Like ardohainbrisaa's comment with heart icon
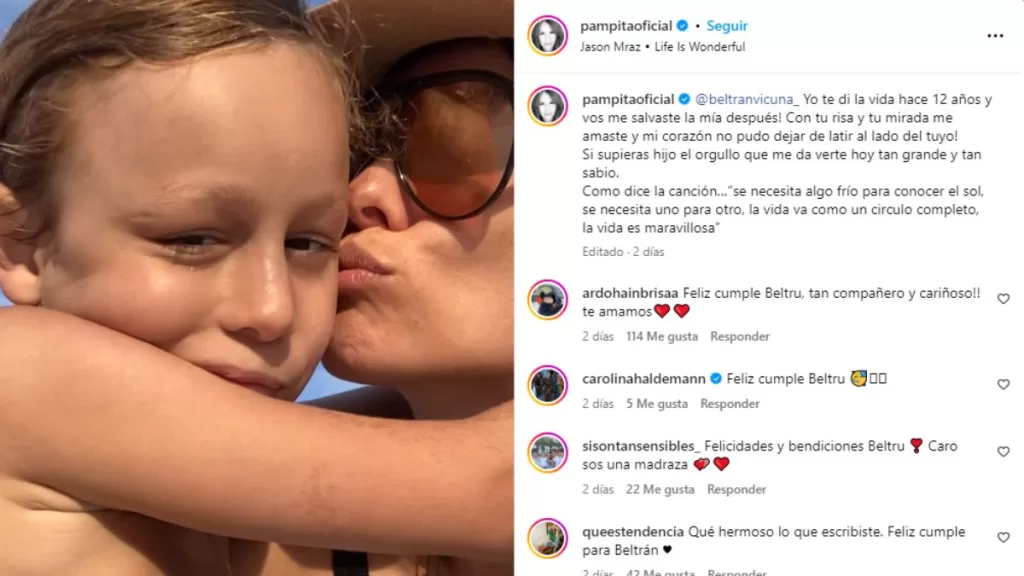 (1003, 299)
